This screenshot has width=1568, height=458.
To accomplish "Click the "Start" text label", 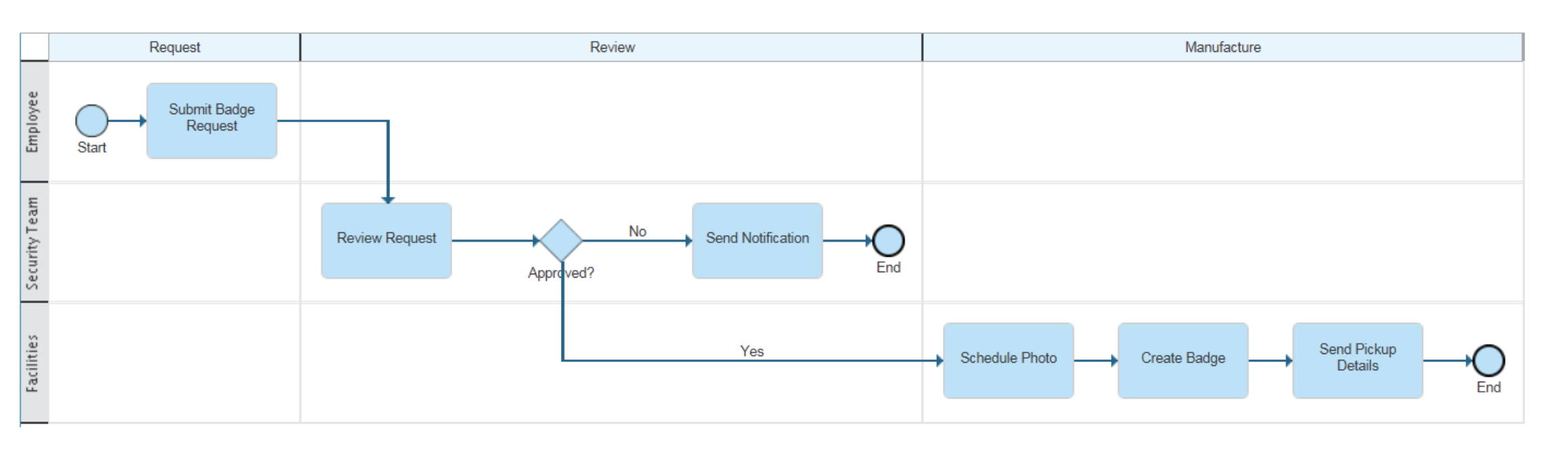I will 92,148.
